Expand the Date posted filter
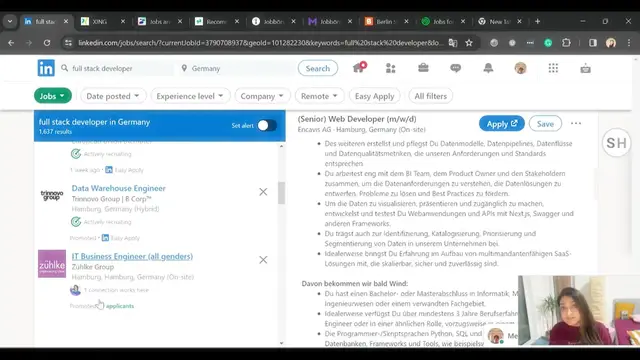This screenshot has height=360, width=640. [x=113, y=96]
